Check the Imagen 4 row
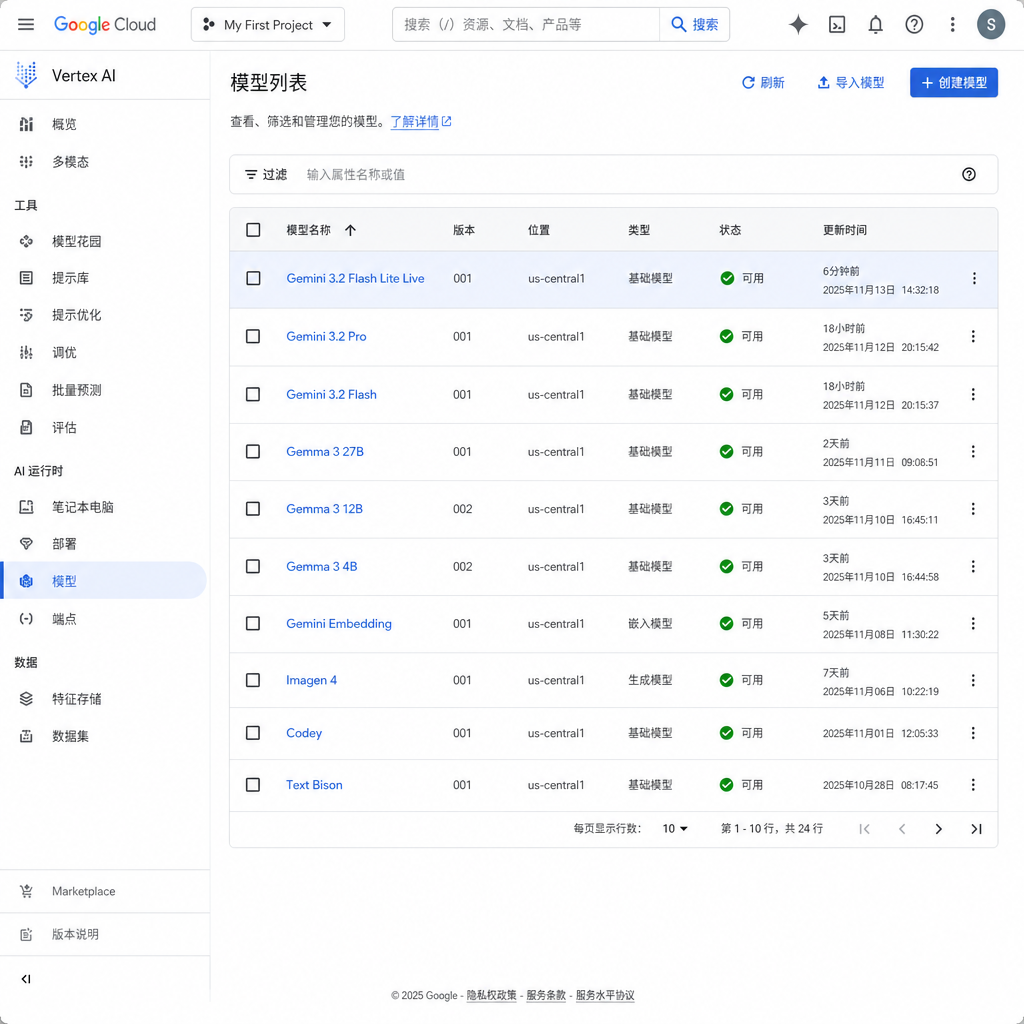Viewport: 1024px width, 1024px height. [x=253, y=680]
